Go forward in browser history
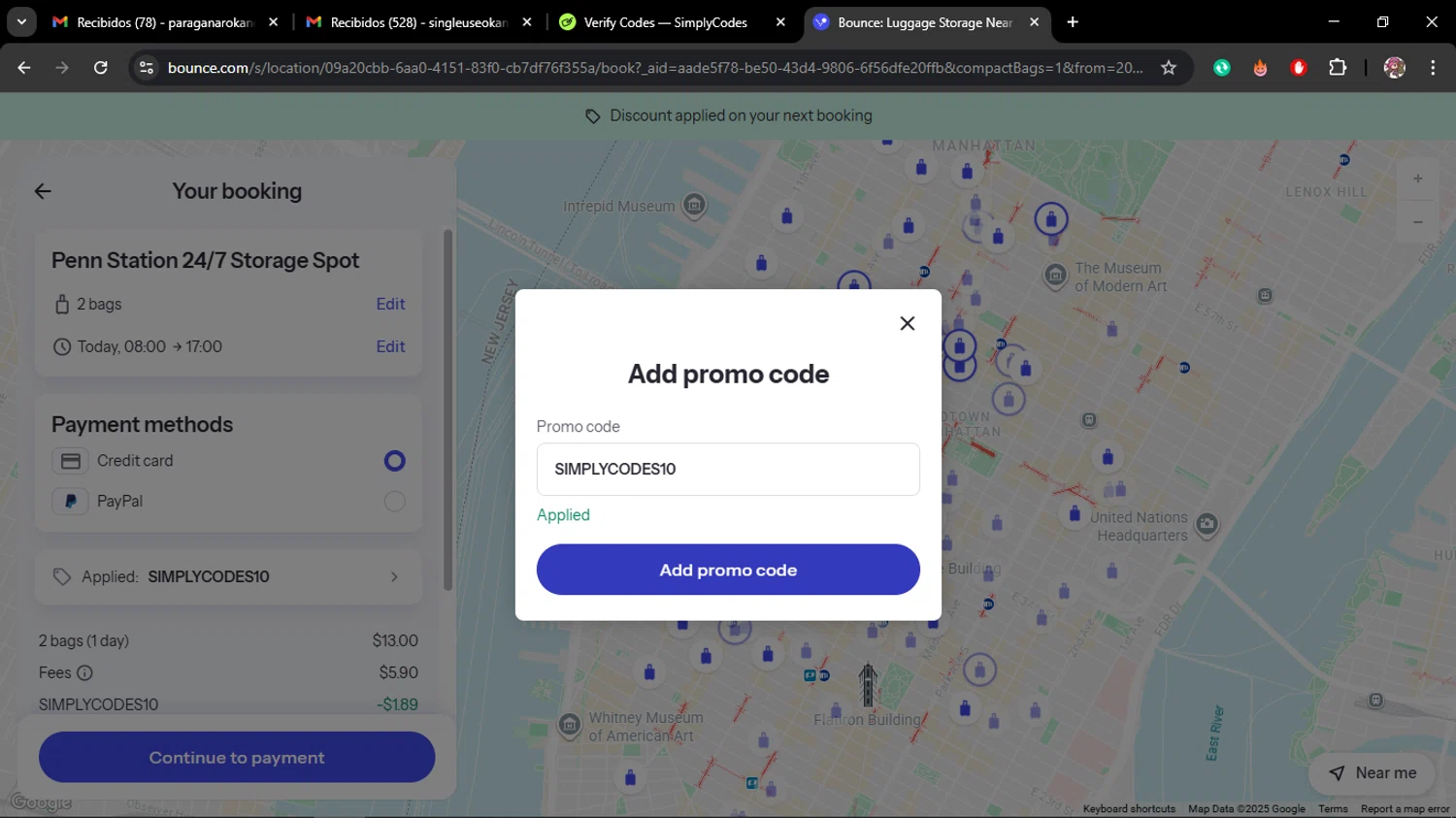The image size is (1456, 818). click(62, 68)
